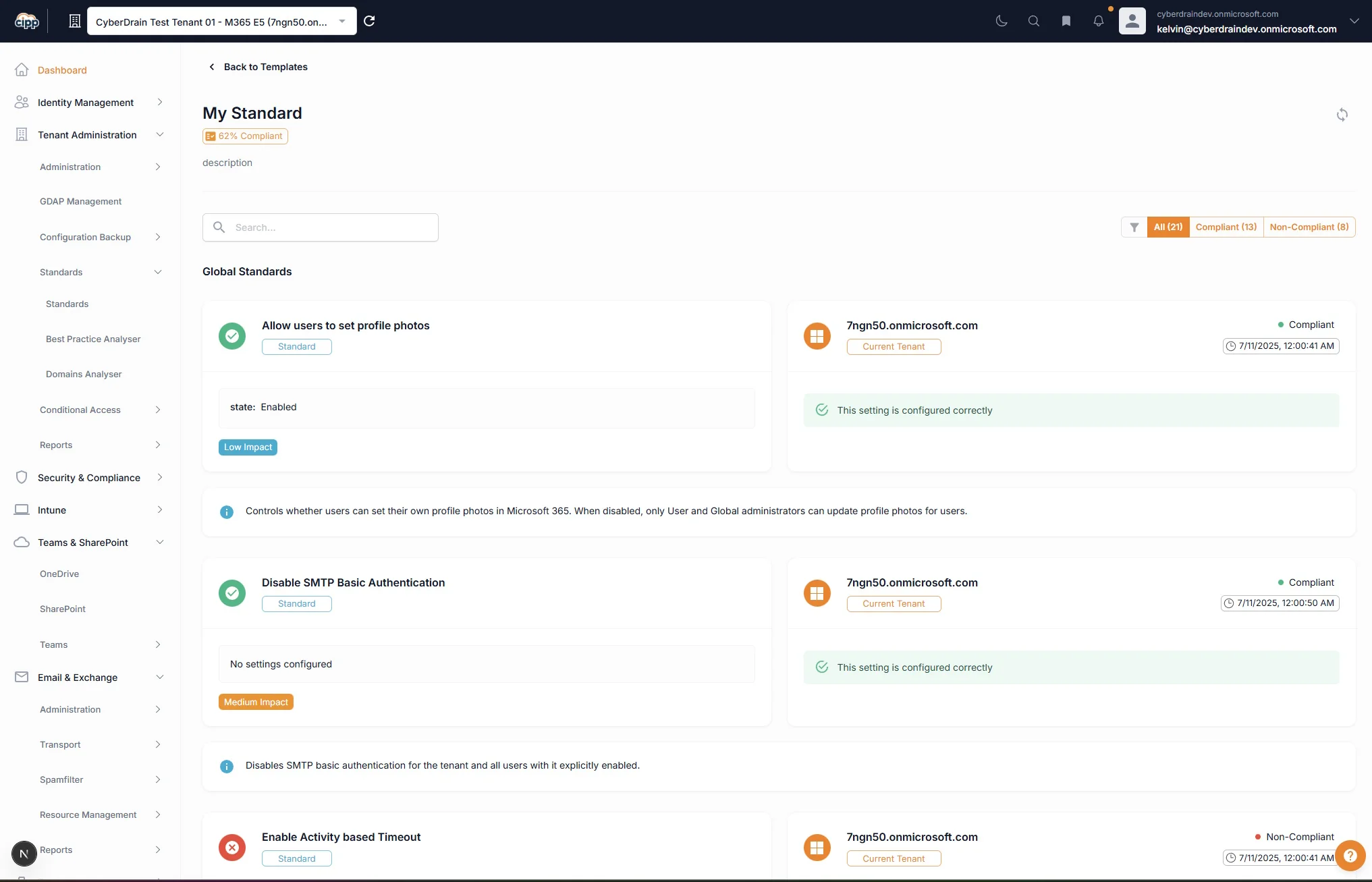
Task: Click the Security & Compliance shield icon
Action: (22, 477)
